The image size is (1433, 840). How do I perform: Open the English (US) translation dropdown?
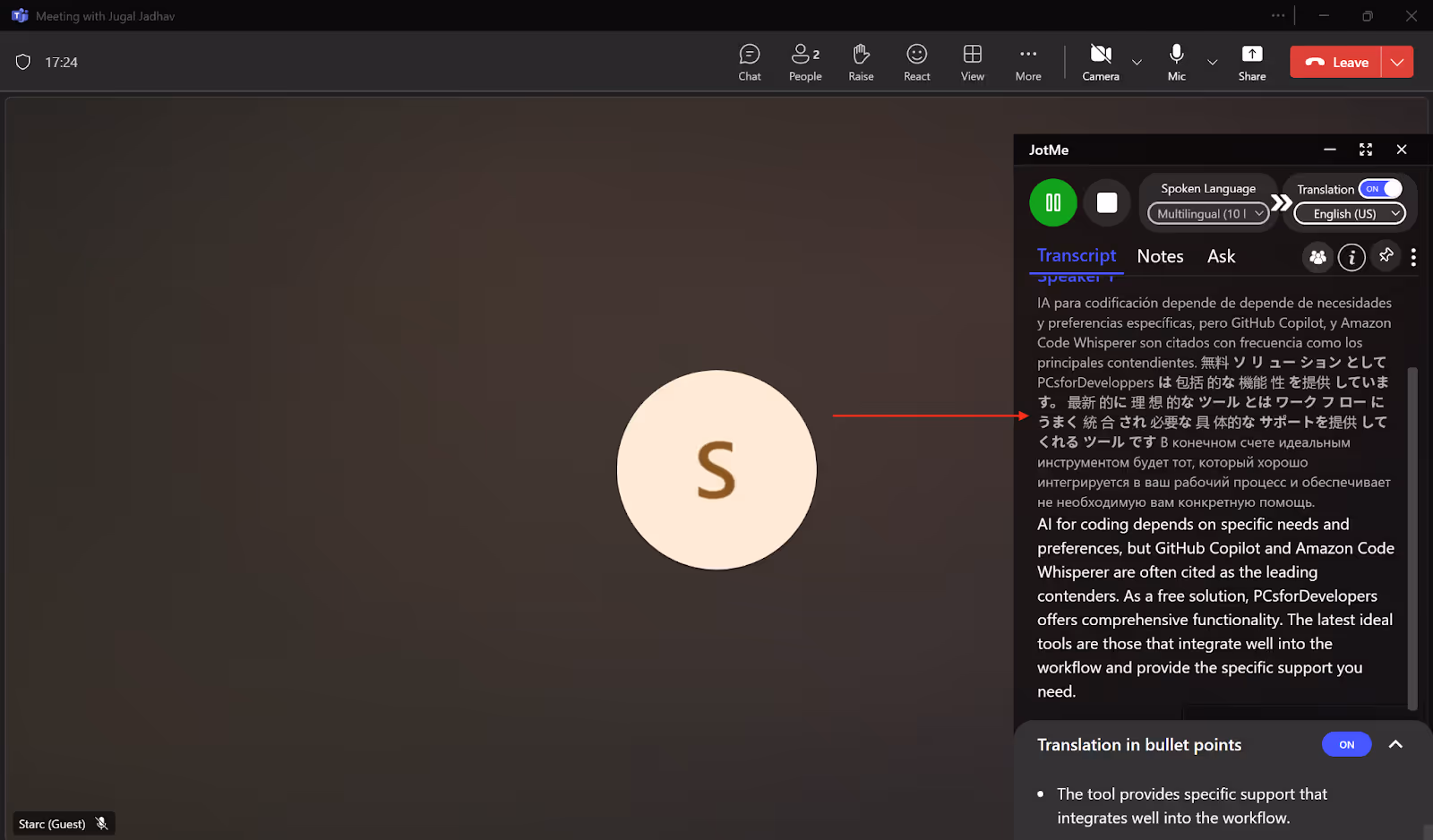point(1350,214)
